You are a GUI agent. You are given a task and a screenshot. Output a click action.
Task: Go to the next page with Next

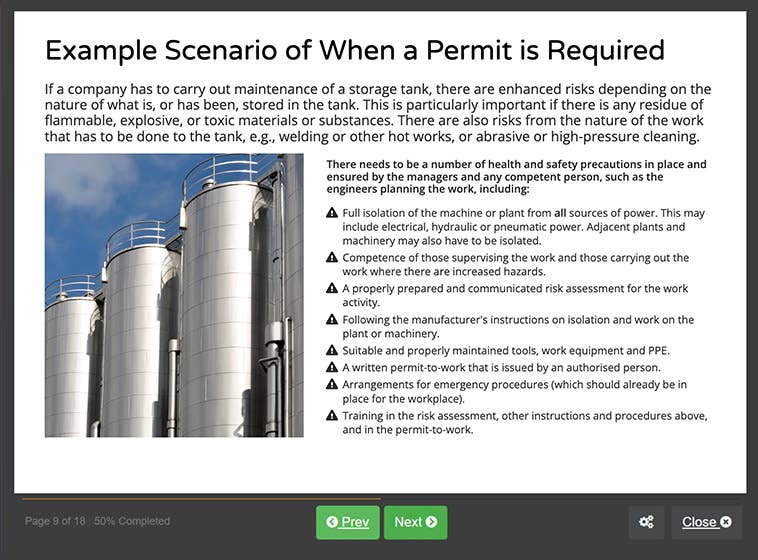point(415,522)
